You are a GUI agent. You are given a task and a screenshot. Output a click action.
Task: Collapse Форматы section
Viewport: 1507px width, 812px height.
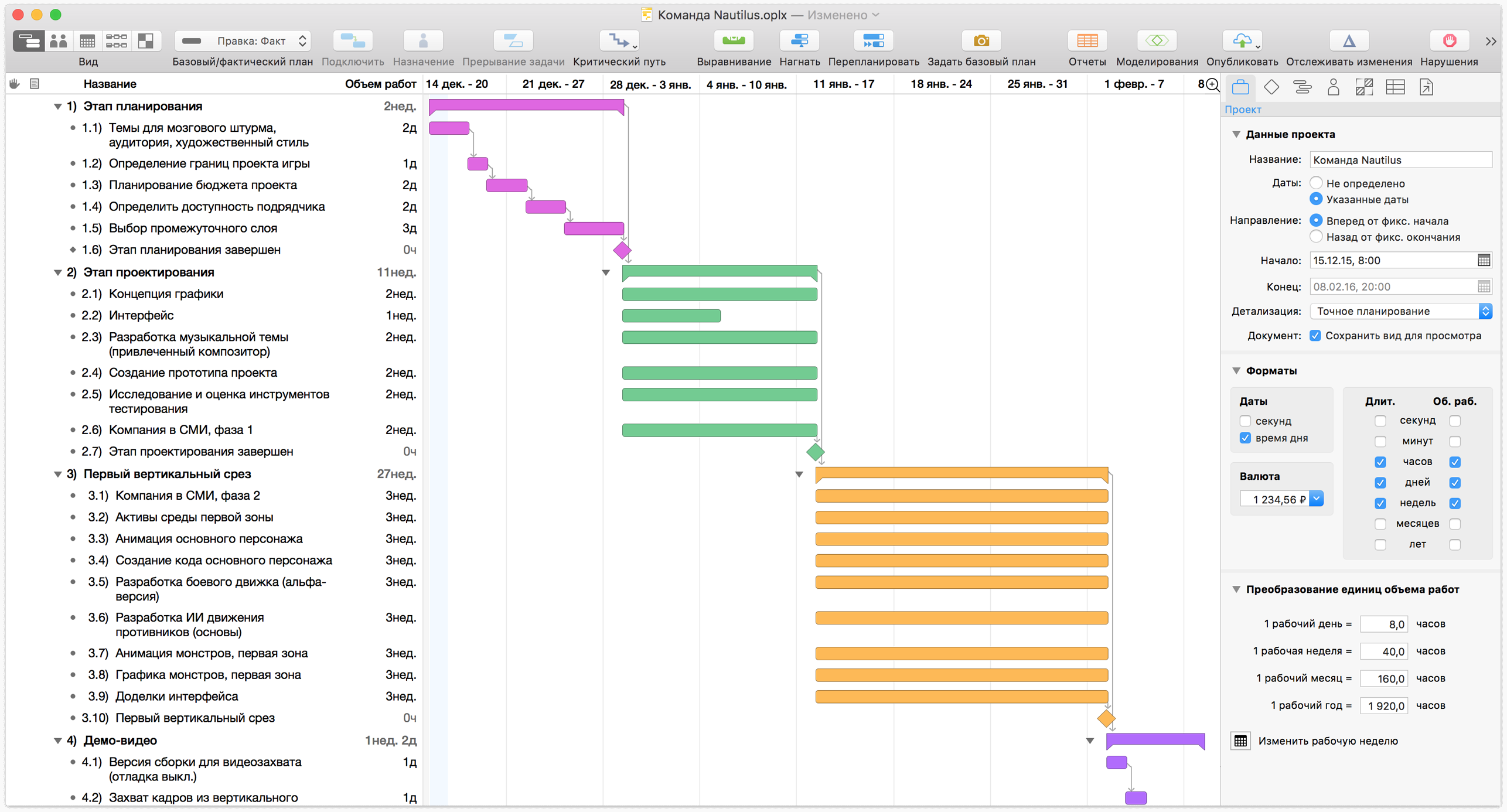1236,371
